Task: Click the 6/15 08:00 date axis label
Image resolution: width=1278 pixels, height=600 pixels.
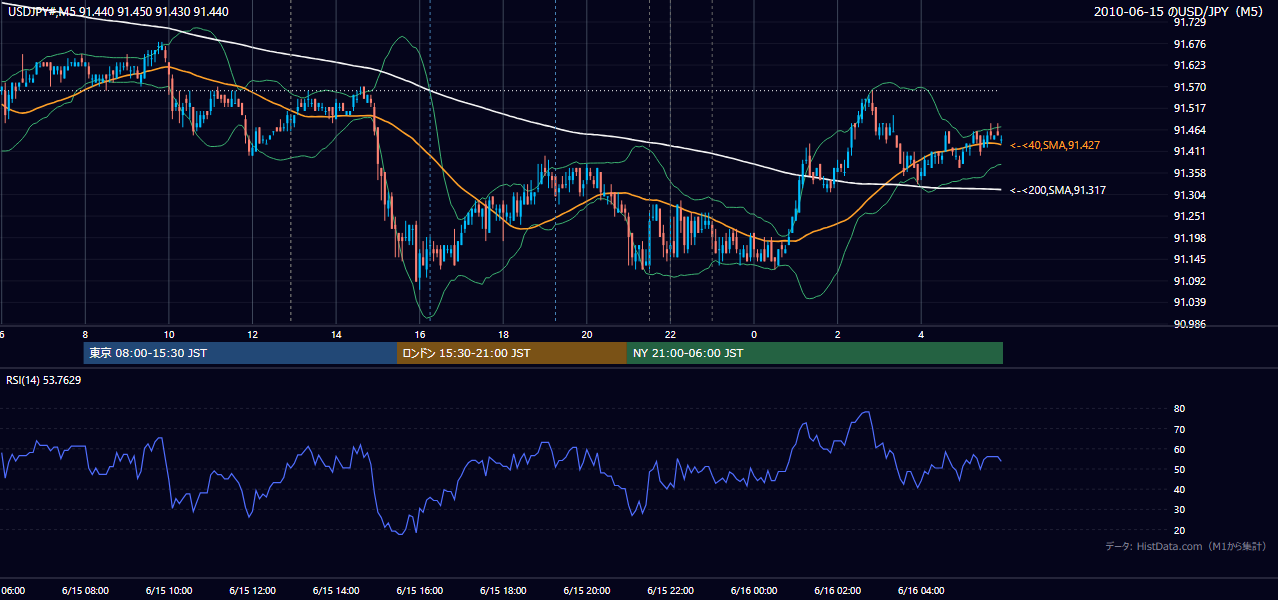Action: click(85, 590)
